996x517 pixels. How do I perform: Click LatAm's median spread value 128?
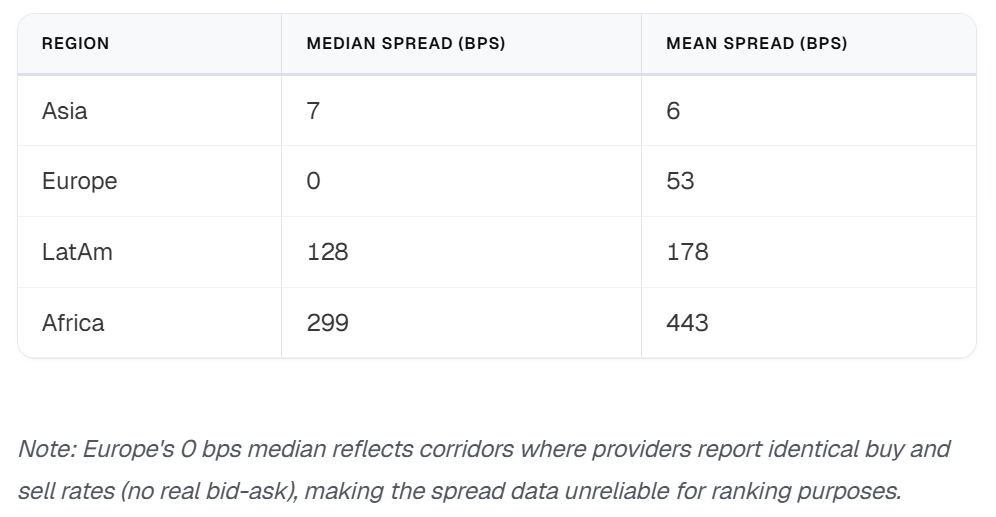click(x=327, y=252)
